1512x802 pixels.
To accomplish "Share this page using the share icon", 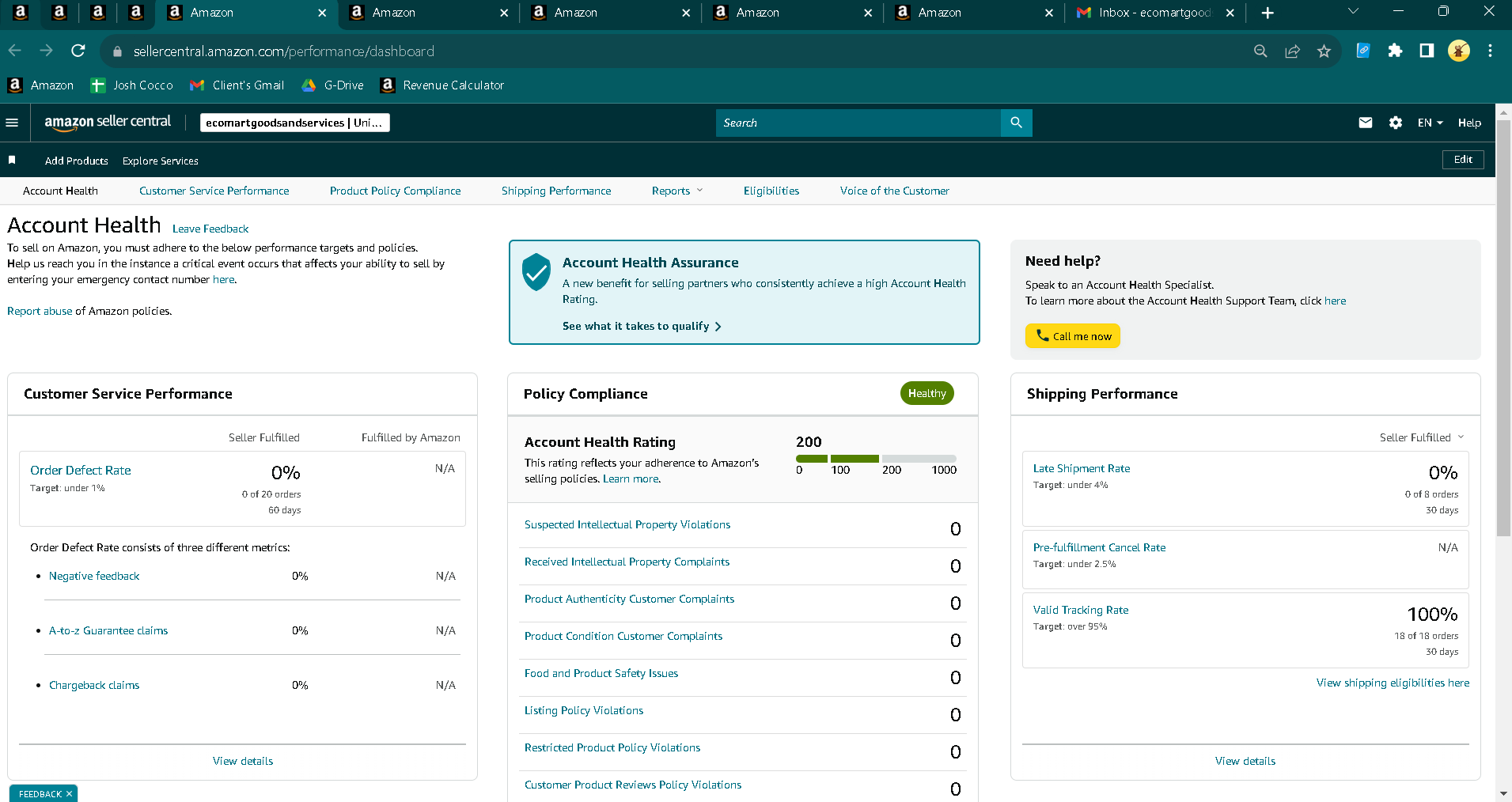I will coord(1292,51).
